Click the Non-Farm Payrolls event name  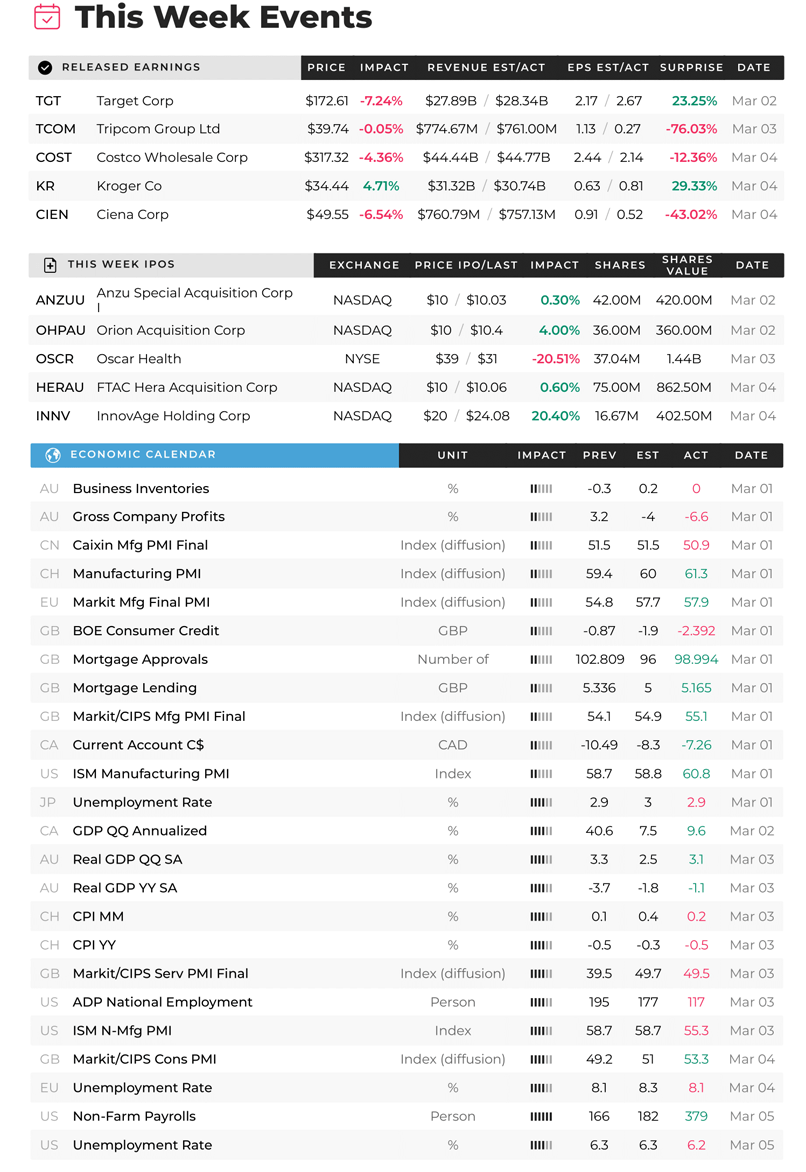point(134,1117)
